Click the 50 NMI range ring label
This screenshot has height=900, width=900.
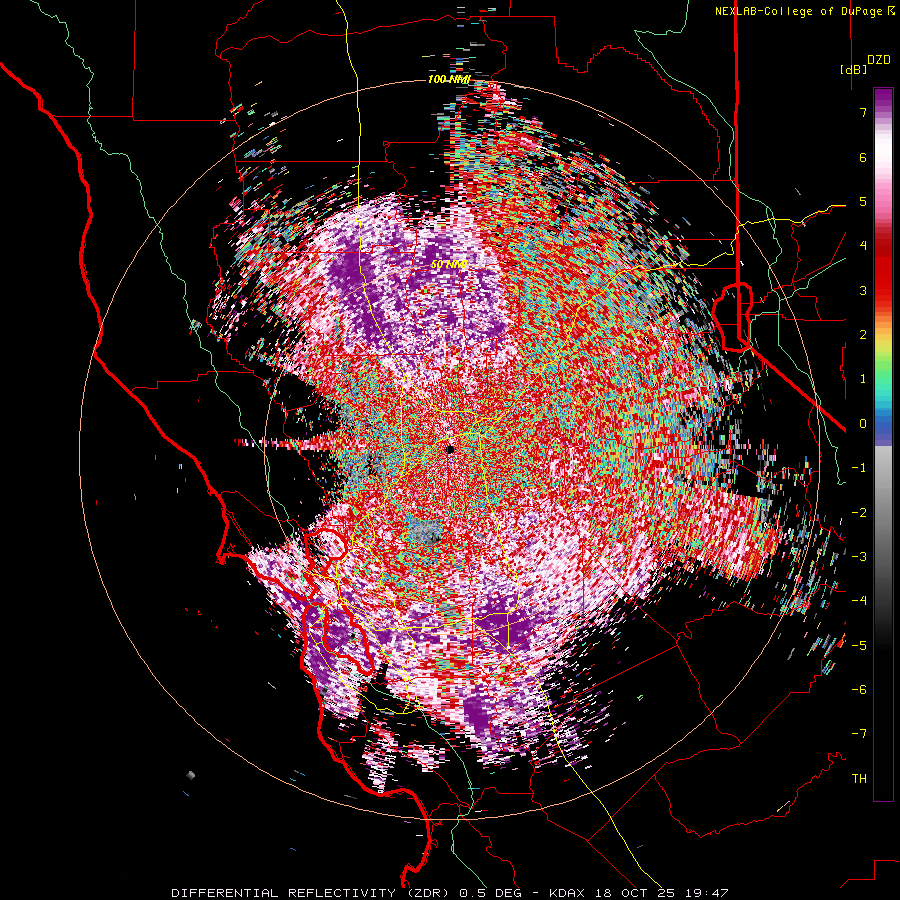pyautogui.click(x=449, y=265)
